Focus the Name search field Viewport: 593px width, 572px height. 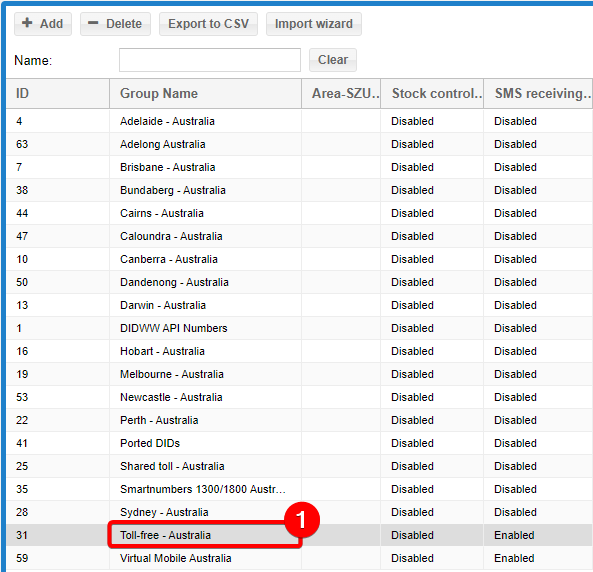(x=210, y=60)
